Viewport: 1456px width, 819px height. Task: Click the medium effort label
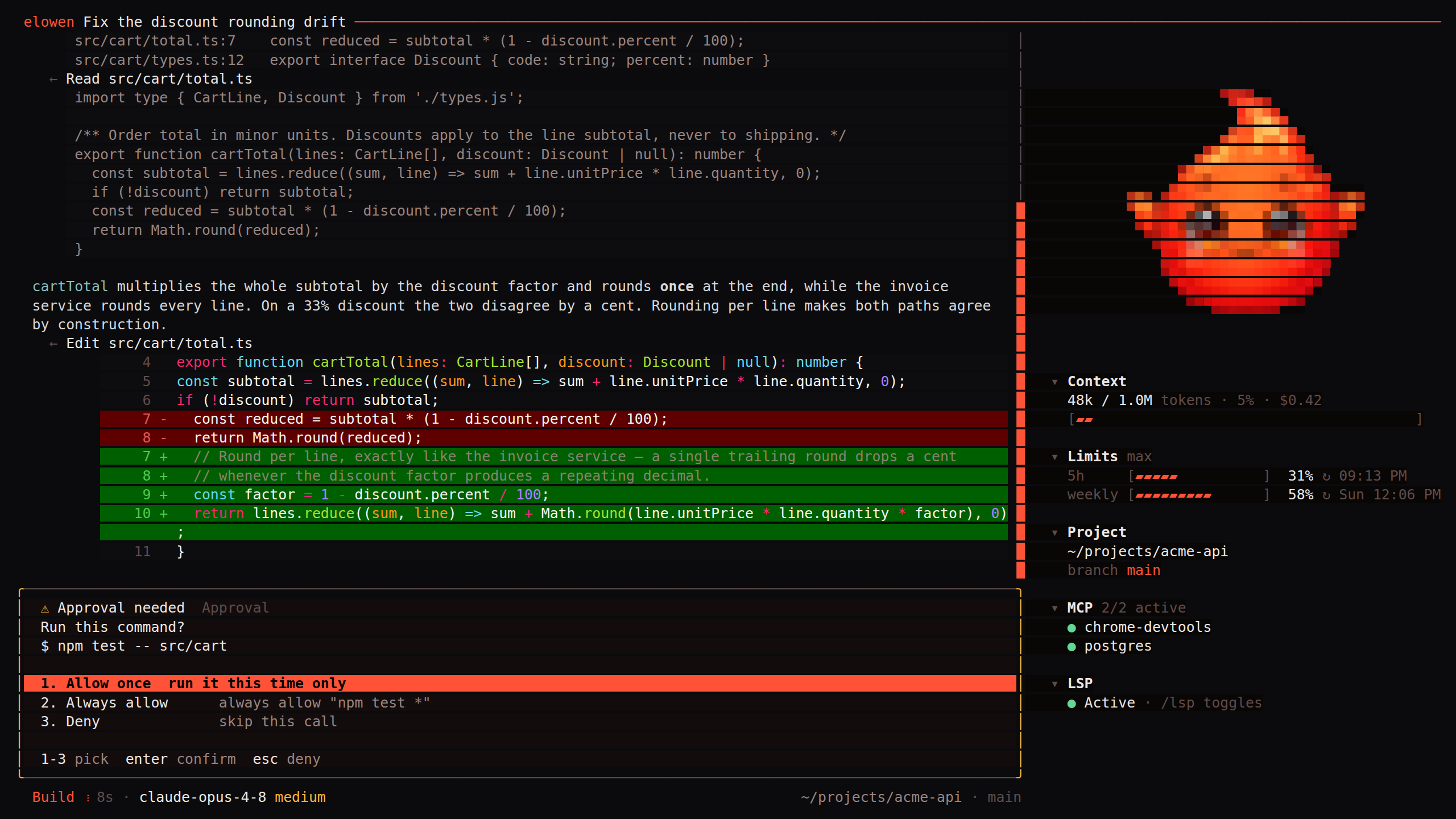[300, 797]
